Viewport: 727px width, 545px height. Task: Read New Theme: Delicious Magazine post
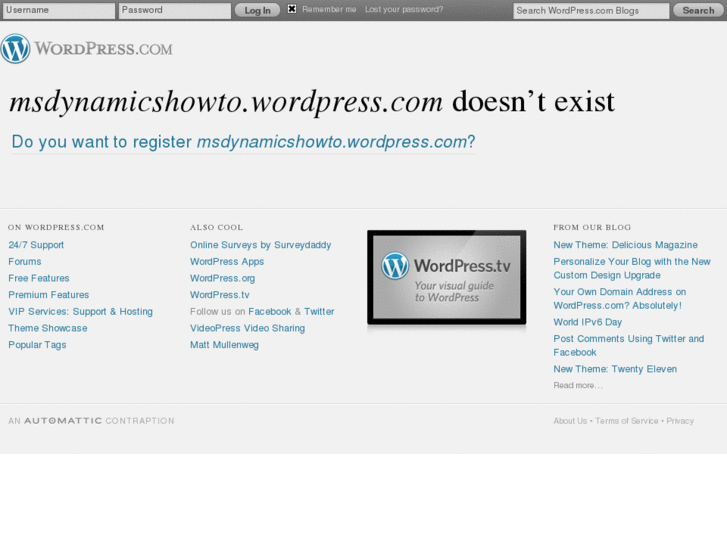point(625,245)
